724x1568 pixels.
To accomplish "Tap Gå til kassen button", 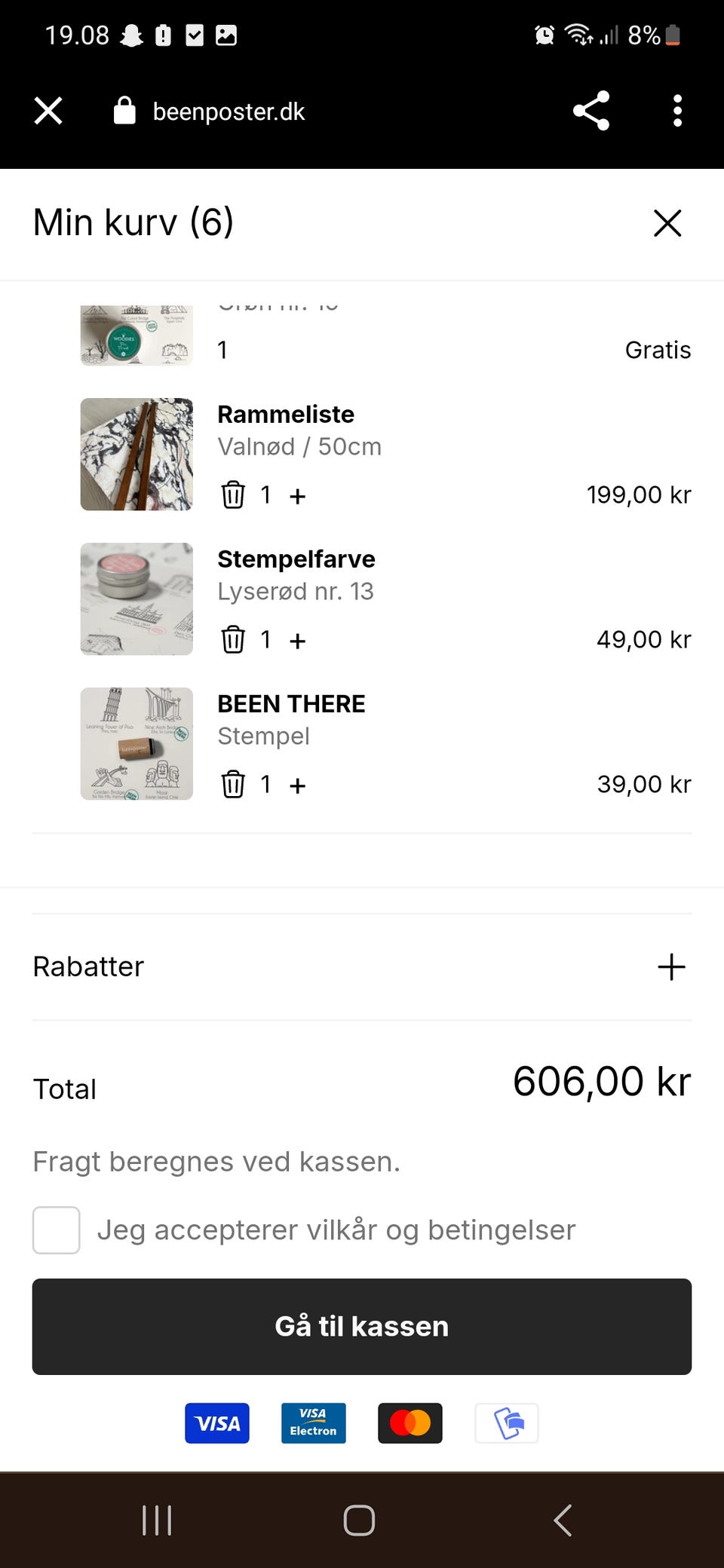I will [362, 1327].
